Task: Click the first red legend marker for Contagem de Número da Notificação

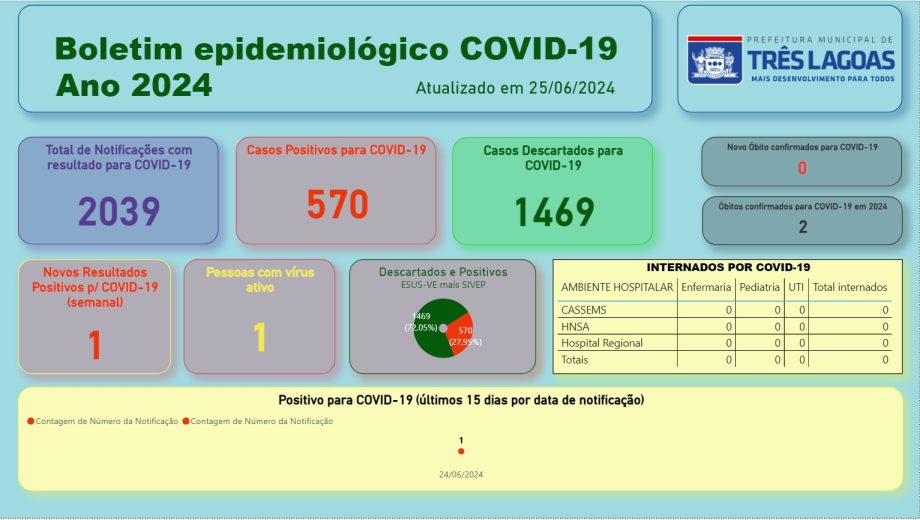Action: point(31,421)
